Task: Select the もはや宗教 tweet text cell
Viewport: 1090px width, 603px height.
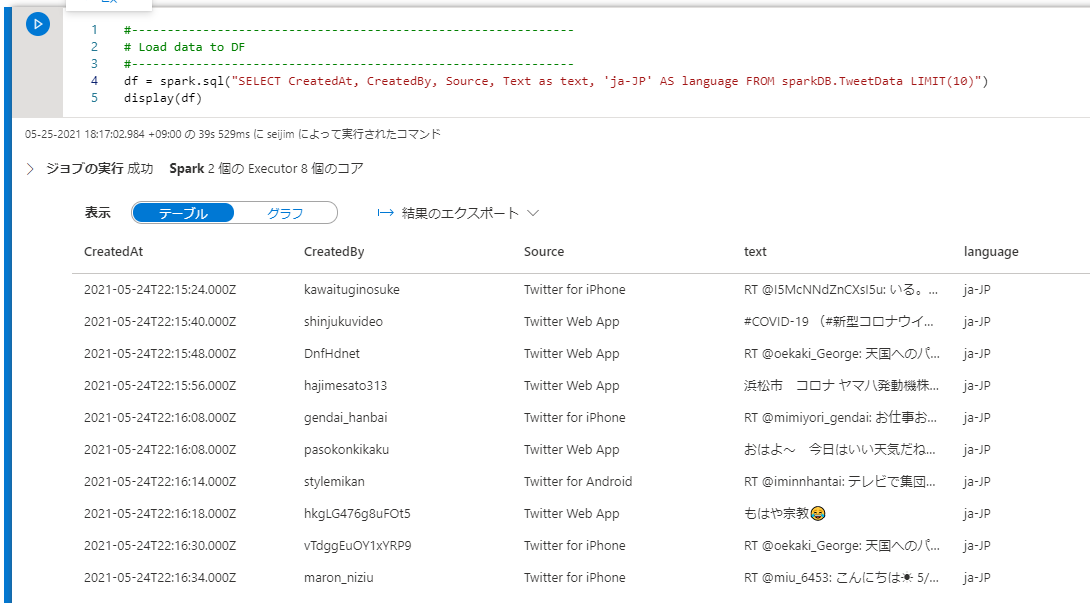Action: (x=785, y=513)
